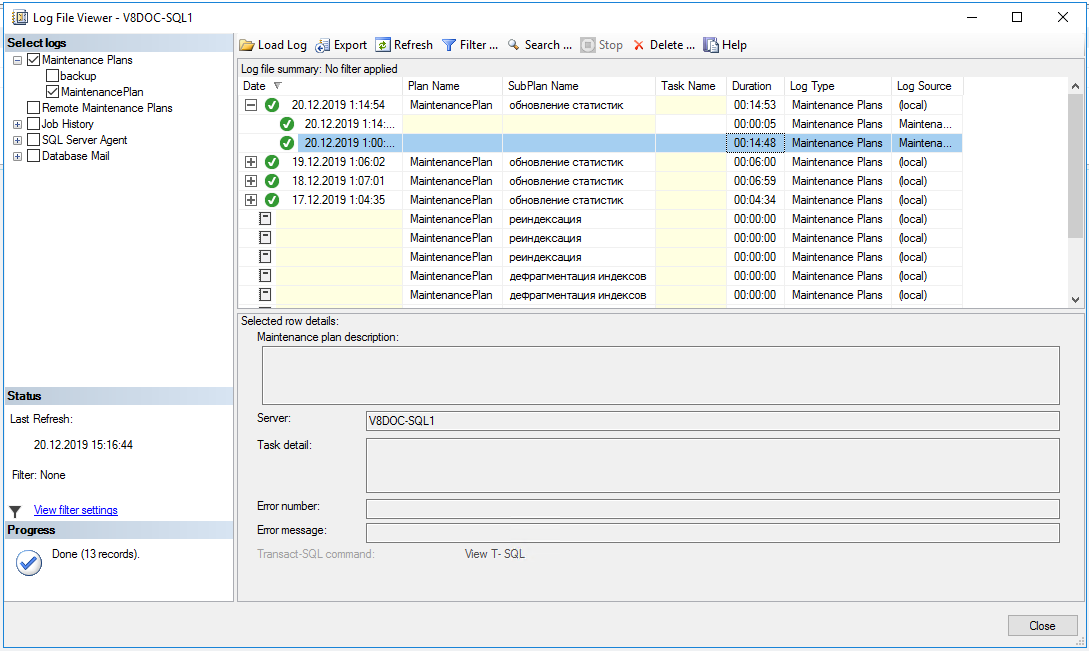Image resolution: width=1089 pixels, height=651 pixels.
Task: Collapse the Maintenance Plans tree node
Action: 17,60
